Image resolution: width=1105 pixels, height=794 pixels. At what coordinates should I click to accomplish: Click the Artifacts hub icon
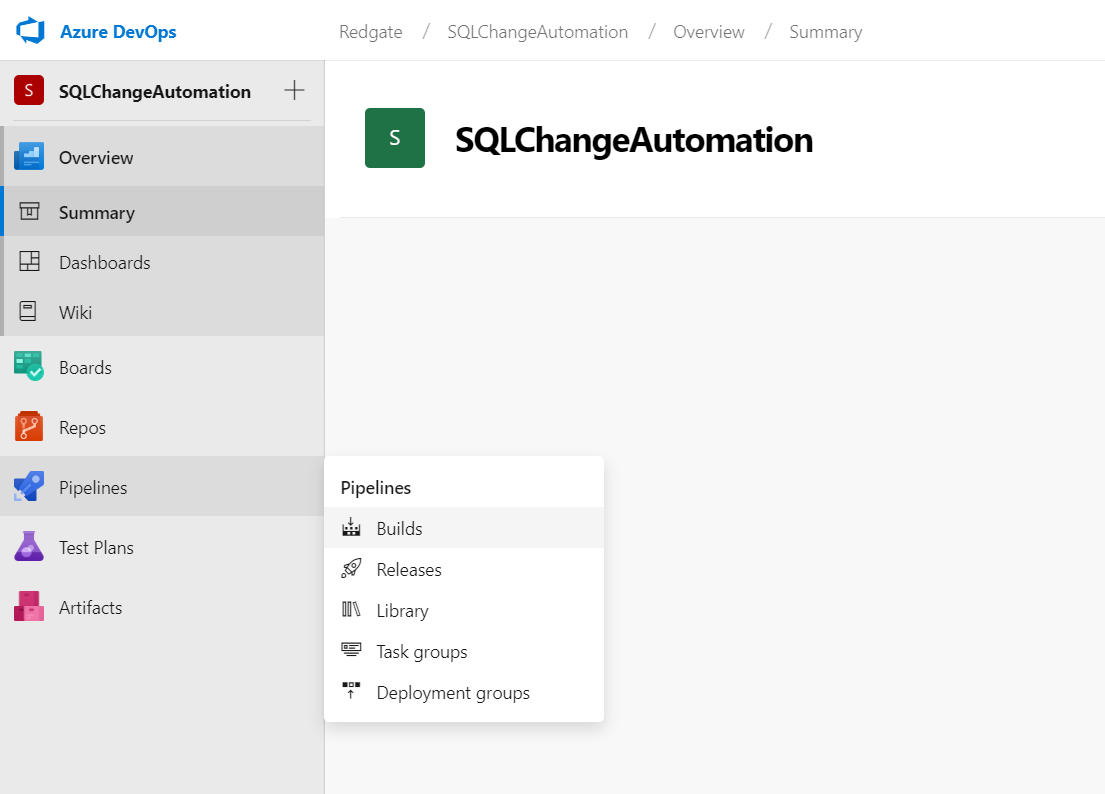[29, 606]
